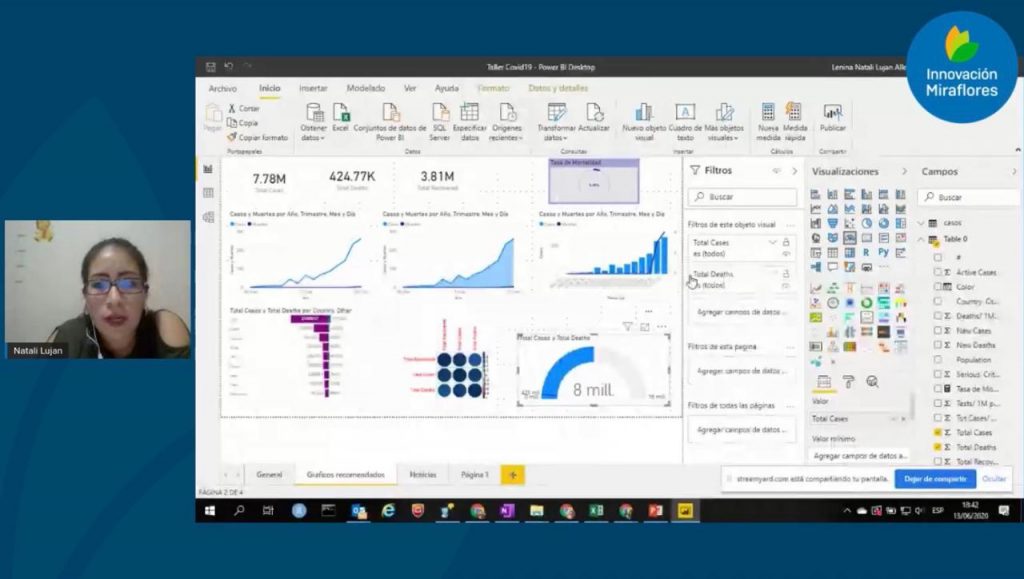Image resolution: width=1024 pixels, height=579 pixels.
Task: Import data with the Excel icon
Action: pyautogui.click(x=341, y=113)
